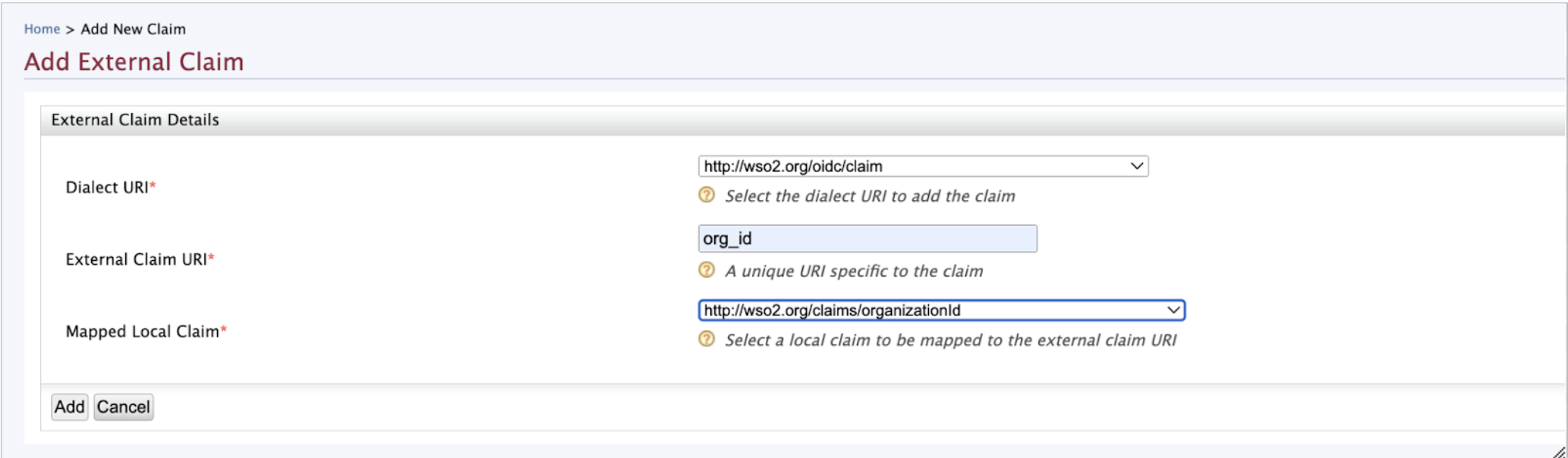The height and width of the screenshot is (458, 1568).
Task: Click the Mapped Local Claim field label
Action: 142,331
